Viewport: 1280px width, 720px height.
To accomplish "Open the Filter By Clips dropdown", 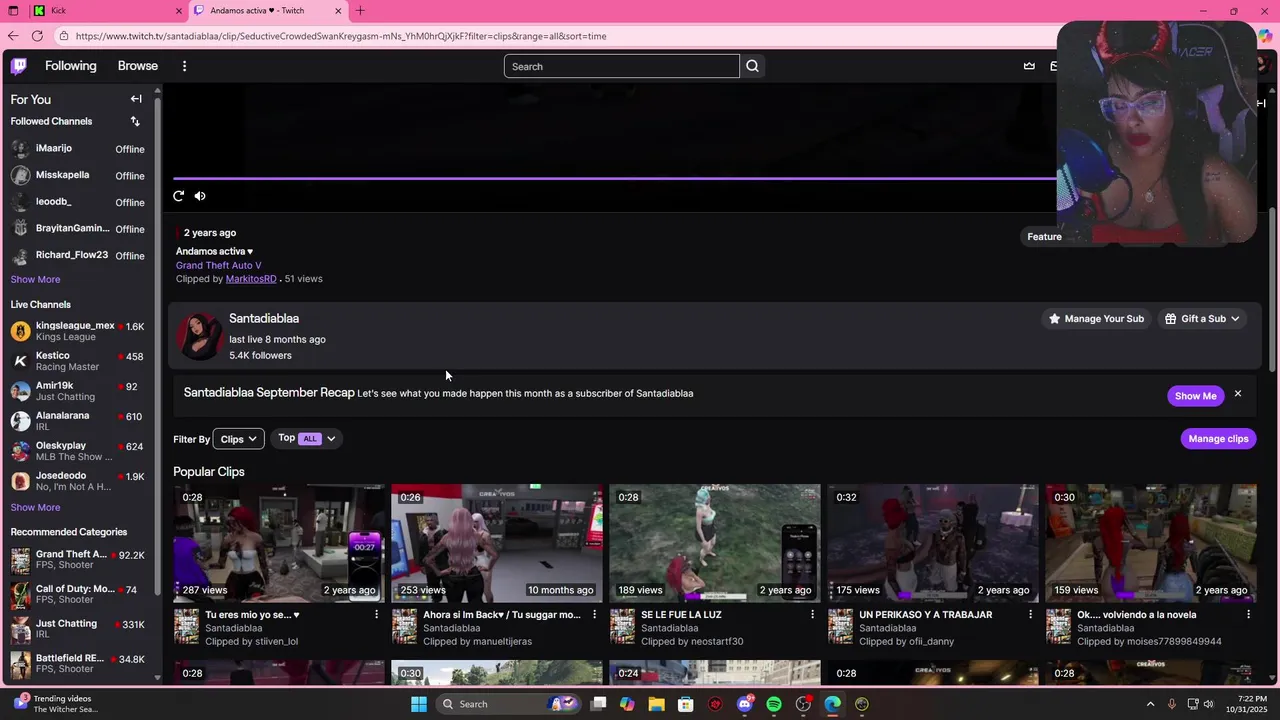I will (x=238, y=439).
